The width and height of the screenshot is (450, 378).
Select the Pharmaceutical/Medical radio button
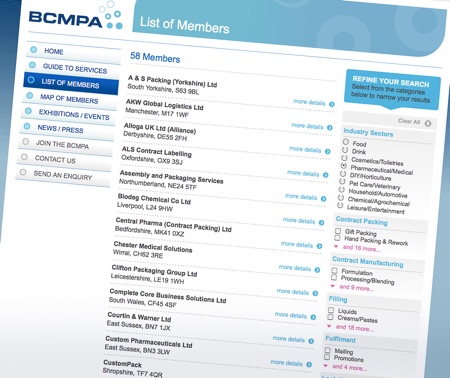pyautogui.click(x=344, y=165)
